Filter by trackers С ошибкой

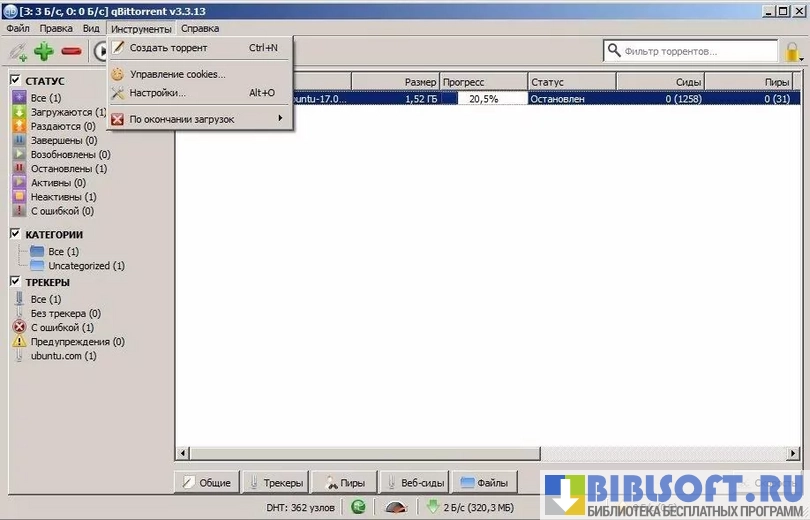point(62,327)
